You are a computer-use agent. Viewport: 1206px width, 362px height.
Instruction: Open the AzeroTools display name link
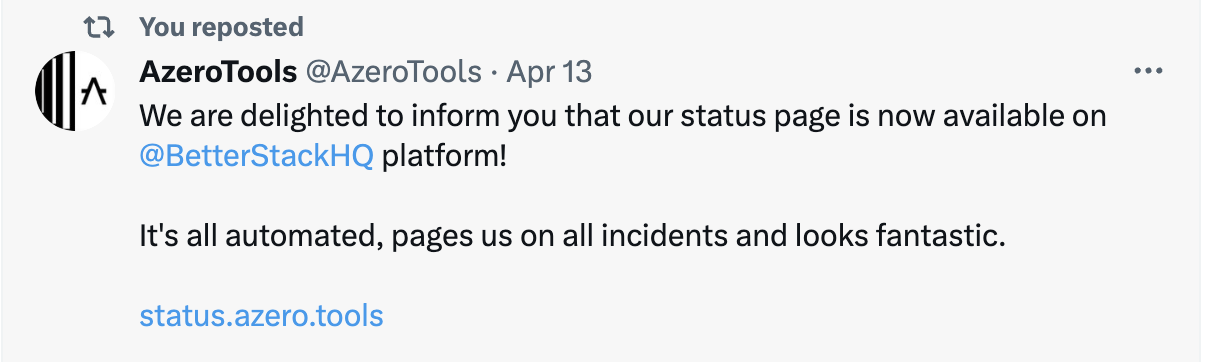click(218, 72)
